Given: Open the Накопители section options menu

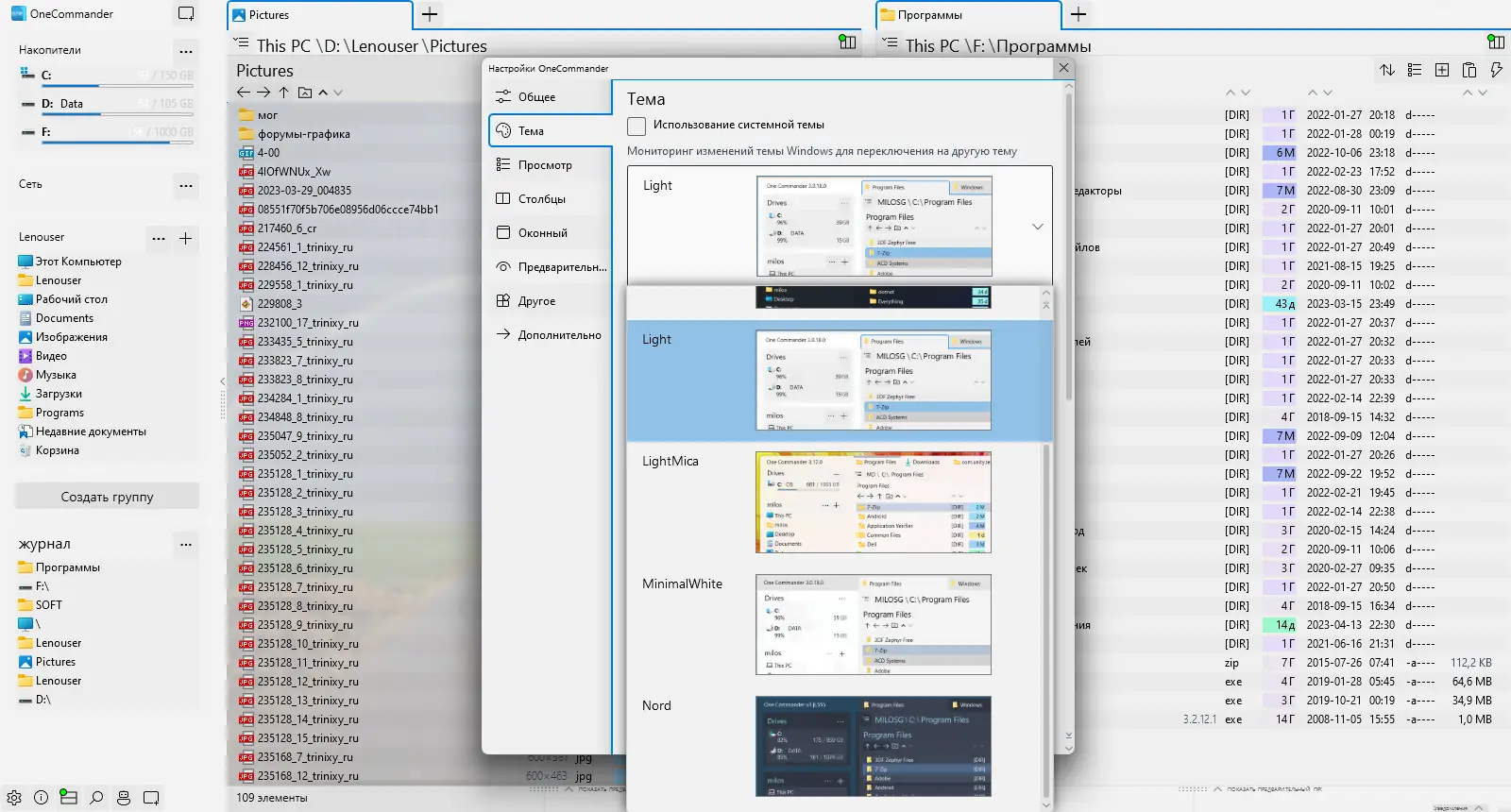Looking at the screenshot, I should [186, 51].
